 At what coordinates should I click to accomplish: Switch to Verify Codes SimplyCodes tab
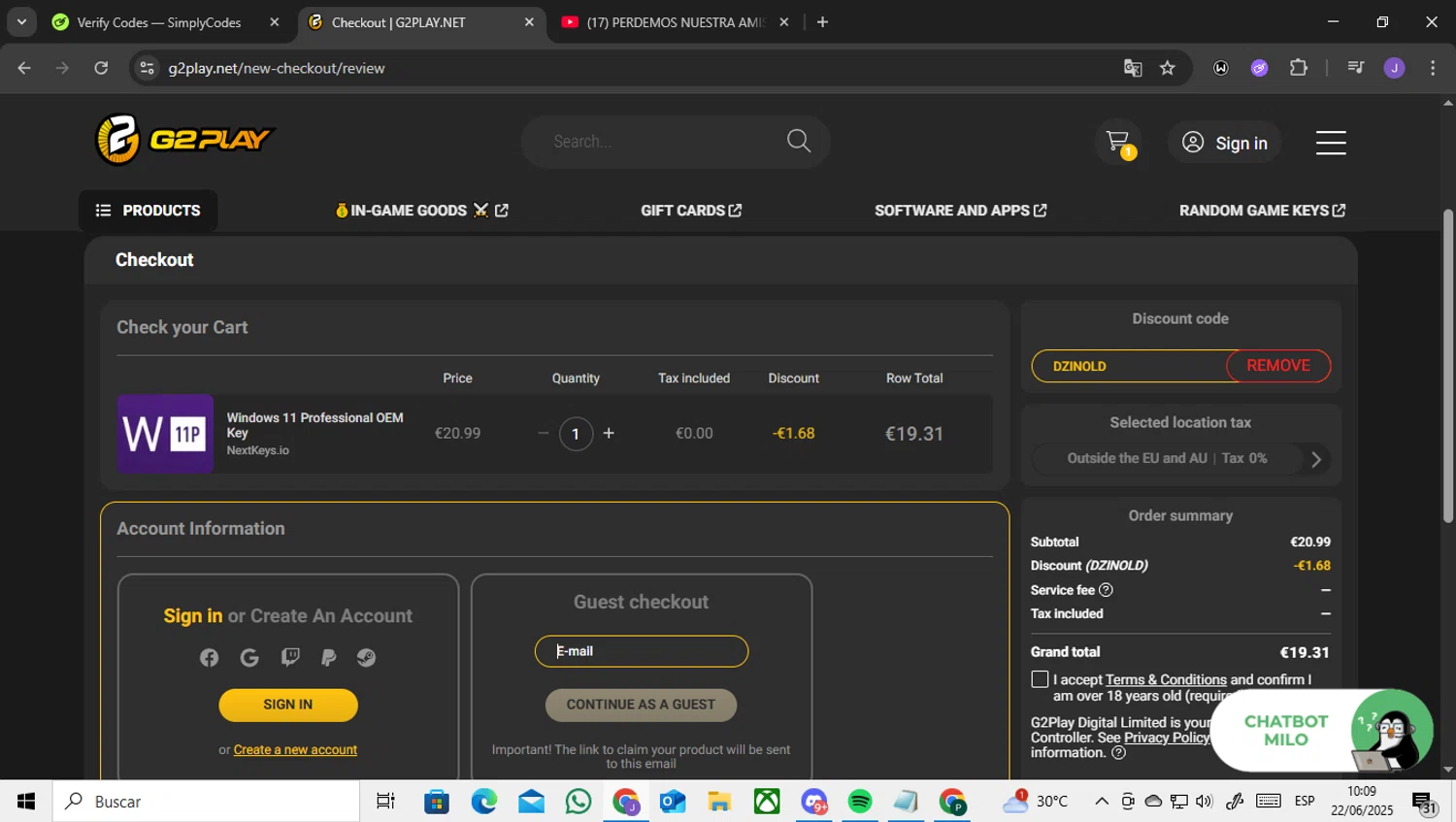pos(160,22)
